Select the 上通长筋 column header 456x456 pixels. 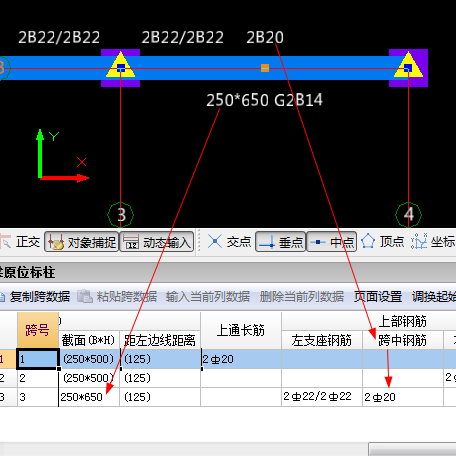(241, 330)
